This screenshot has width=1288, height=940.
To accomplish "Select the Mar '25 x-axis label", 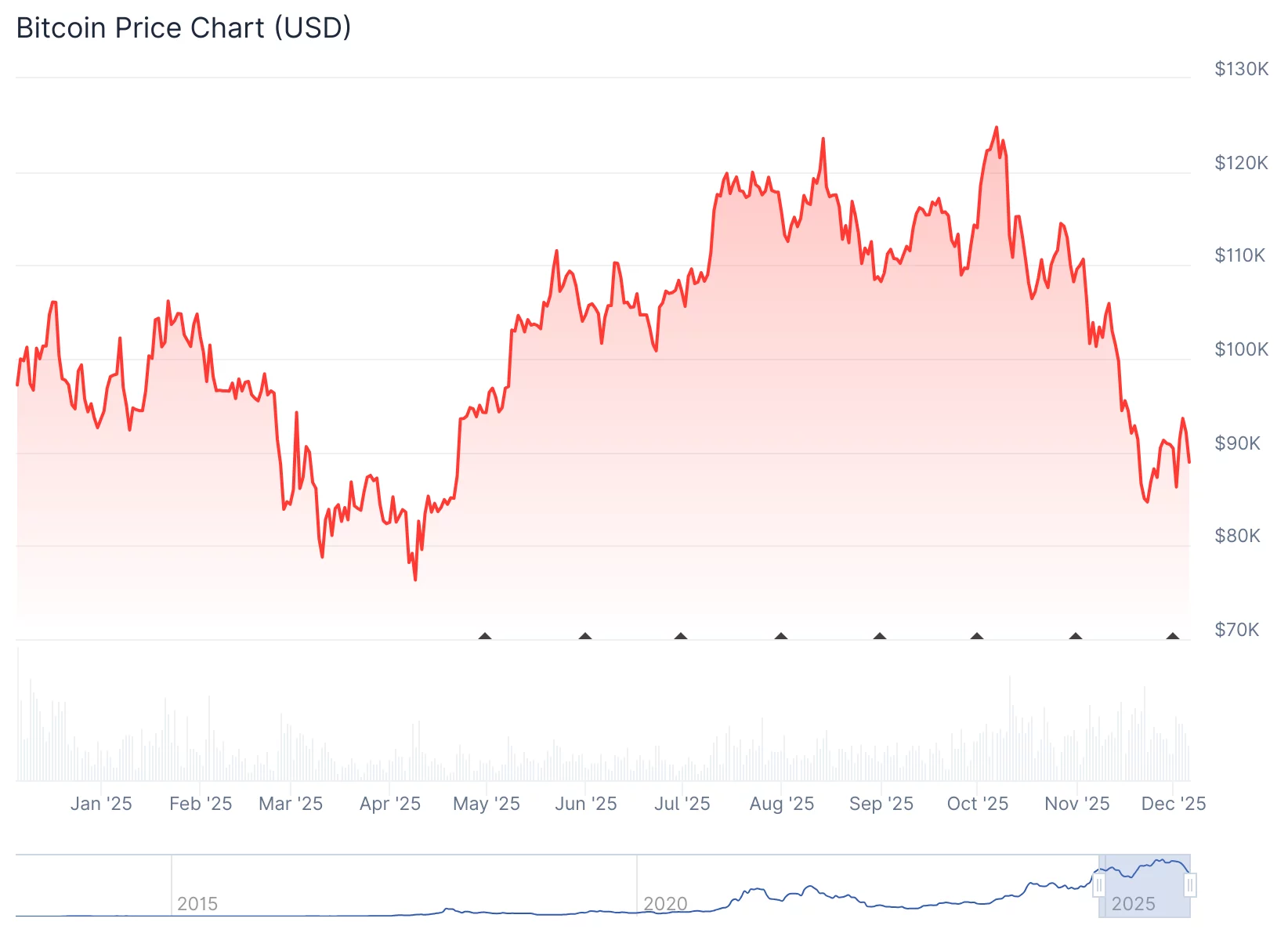I will pyautogui.click(x=291, y=804).
